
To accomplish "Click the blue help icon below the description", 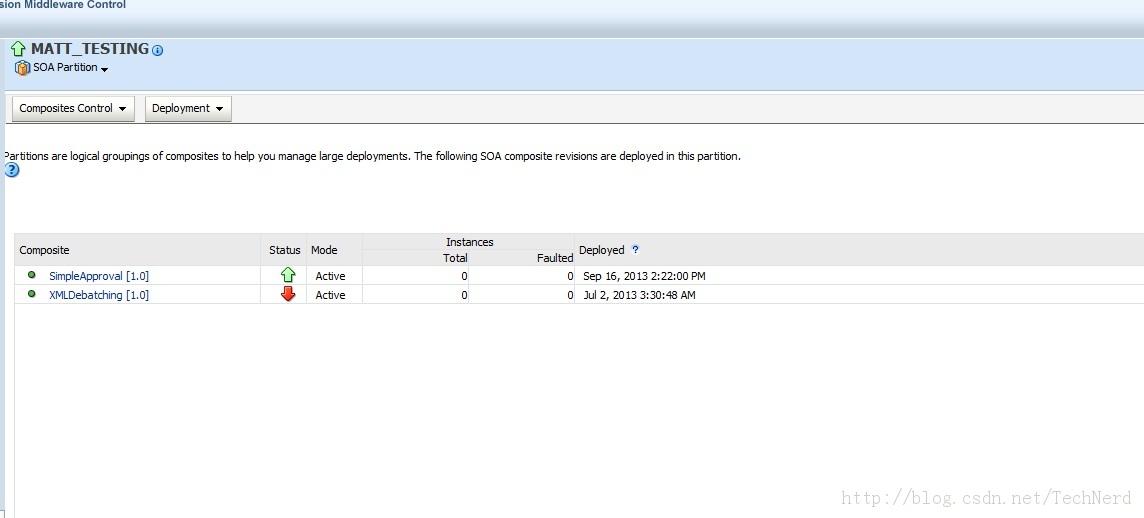I will point(12,170).
